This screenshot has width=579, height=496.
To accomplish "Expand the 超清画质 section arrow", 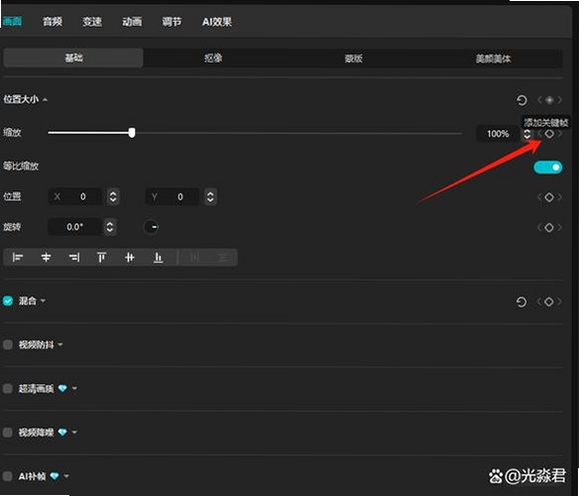I will tap(75, 389).
